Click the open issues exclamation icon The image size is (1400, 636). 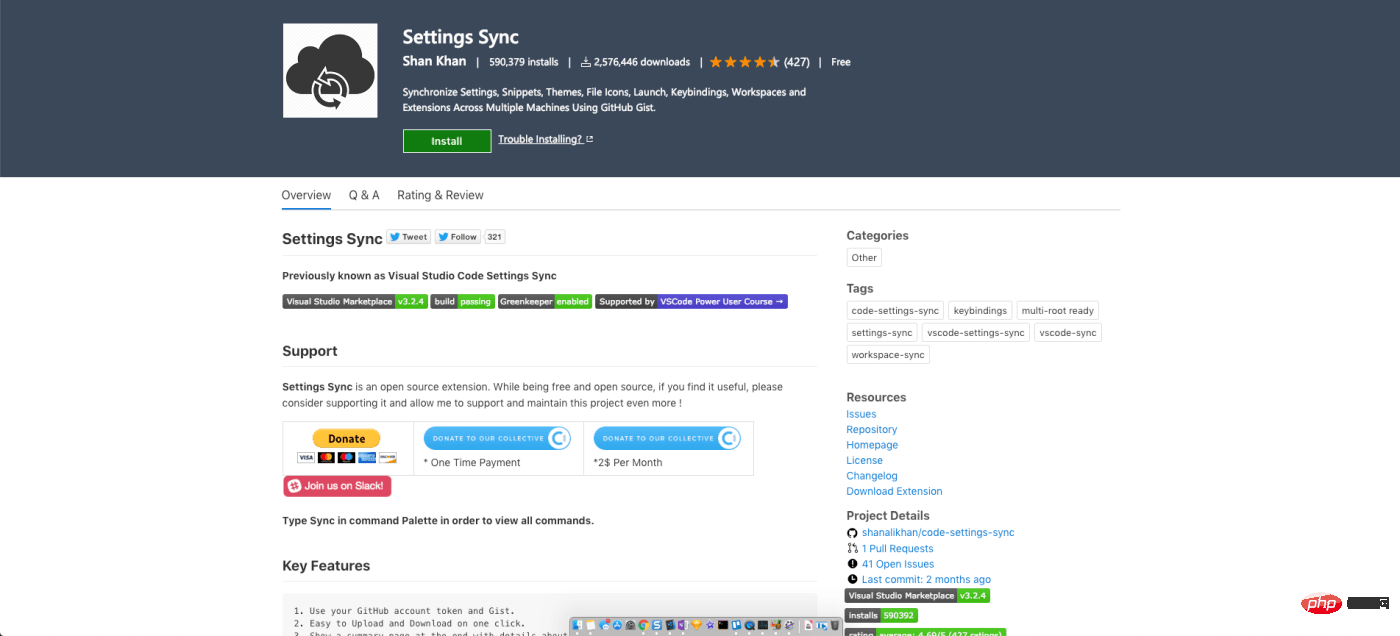point(852,564)
